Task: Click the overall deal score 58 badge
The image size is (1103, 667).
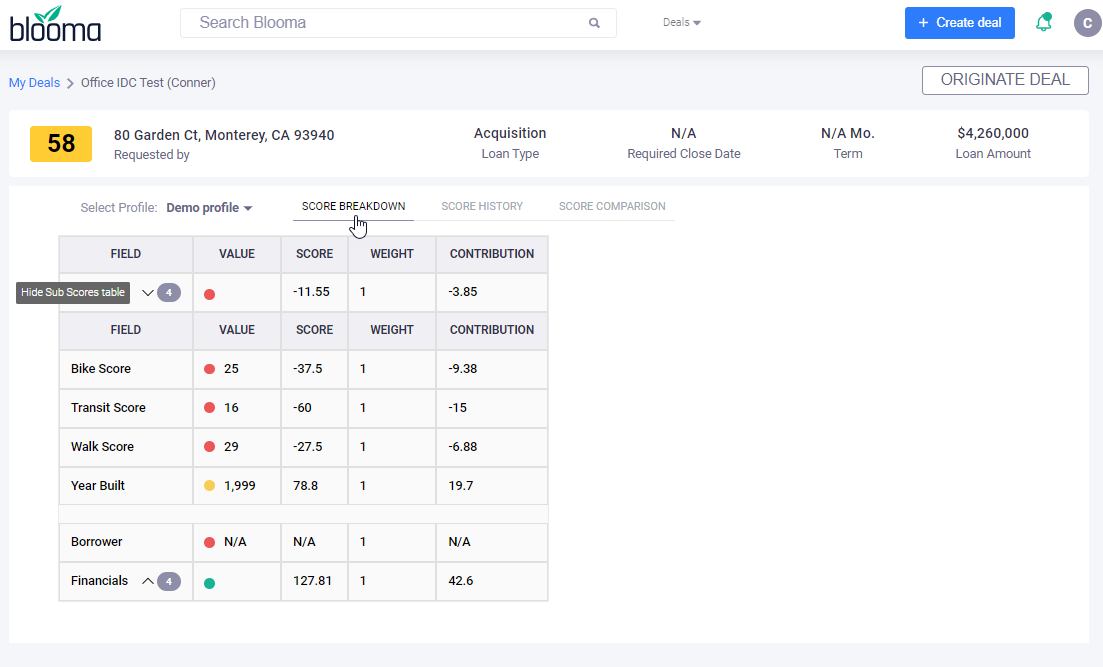Action: click(x=61, y=144)
